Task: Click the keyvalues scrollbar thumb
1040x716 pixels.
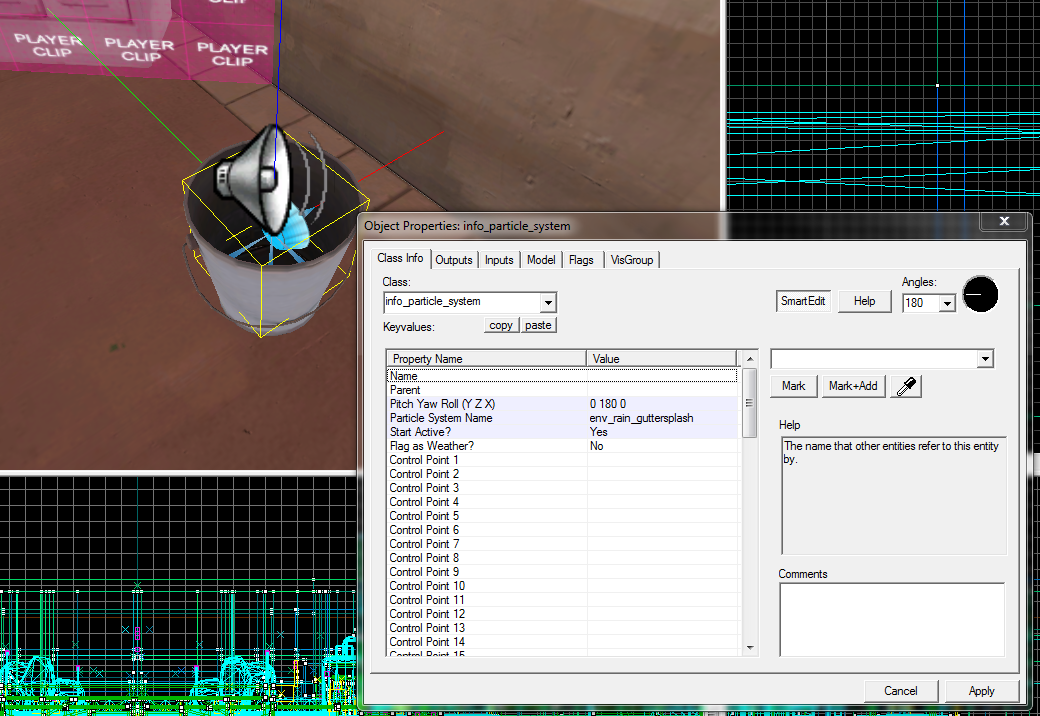Action: [749, 403]
